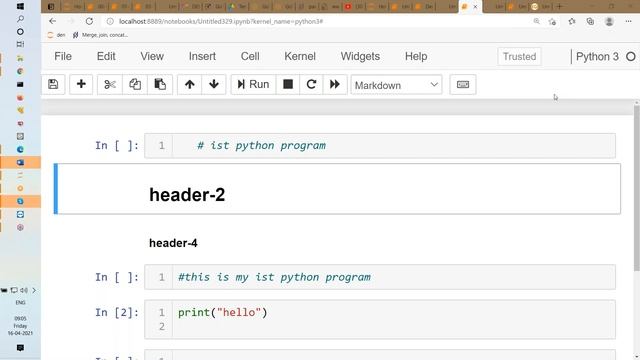Run the selected cell
Viewport: 640px width, 360px height.
click(x=253, y=84)
